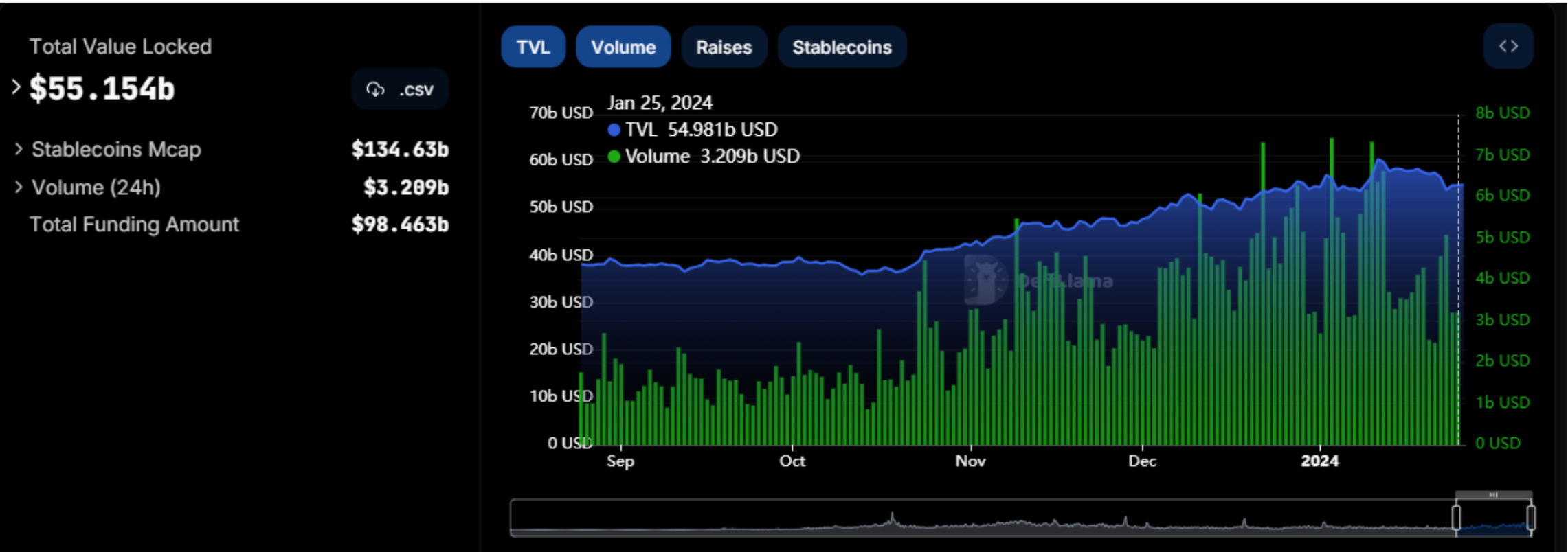
Task: Click the green Volume legend dot
Action: click(x=614, y=157)
